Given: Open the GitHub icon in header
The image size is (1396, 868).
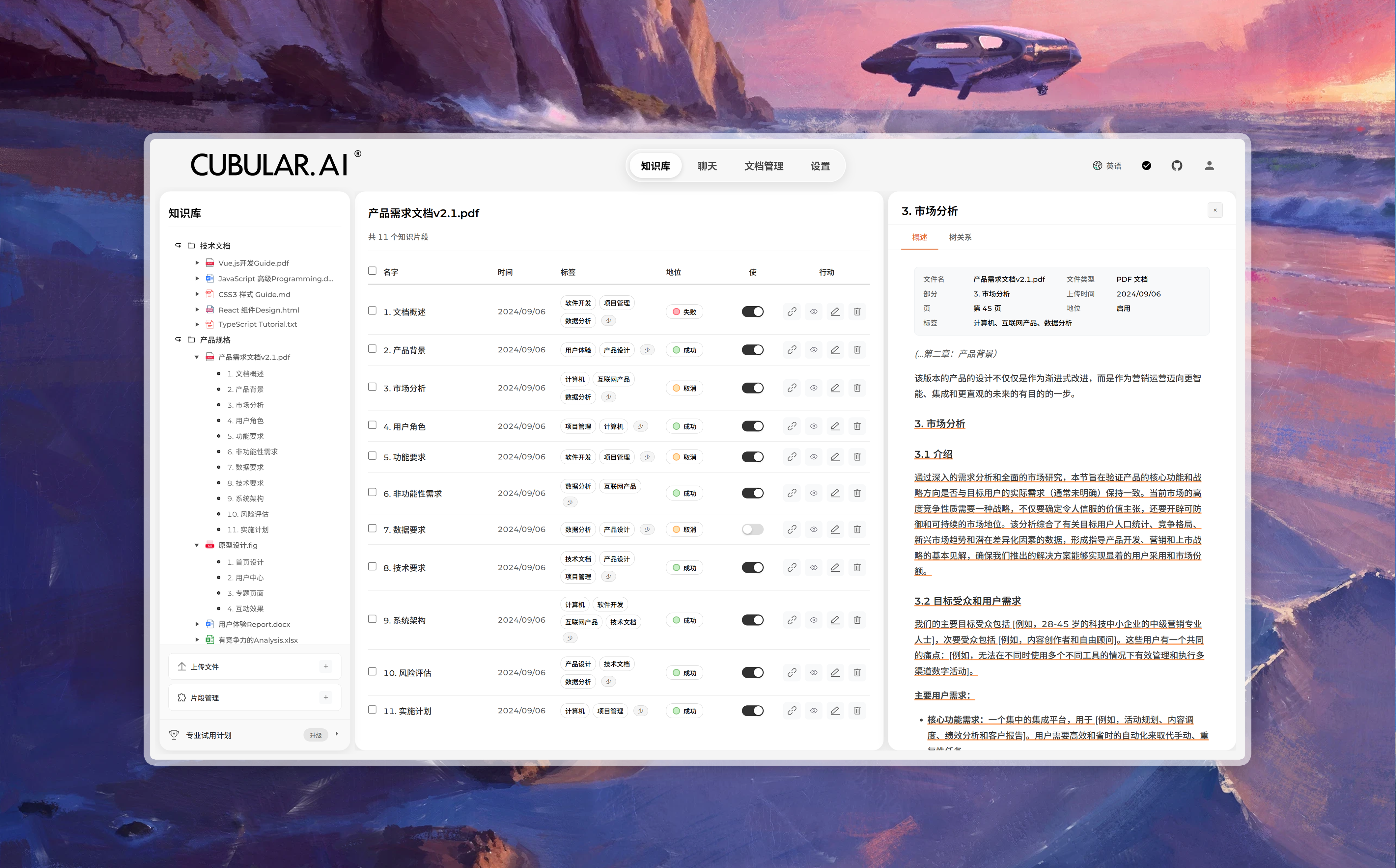Looking at the screenshot, I should click(1176, 165).
